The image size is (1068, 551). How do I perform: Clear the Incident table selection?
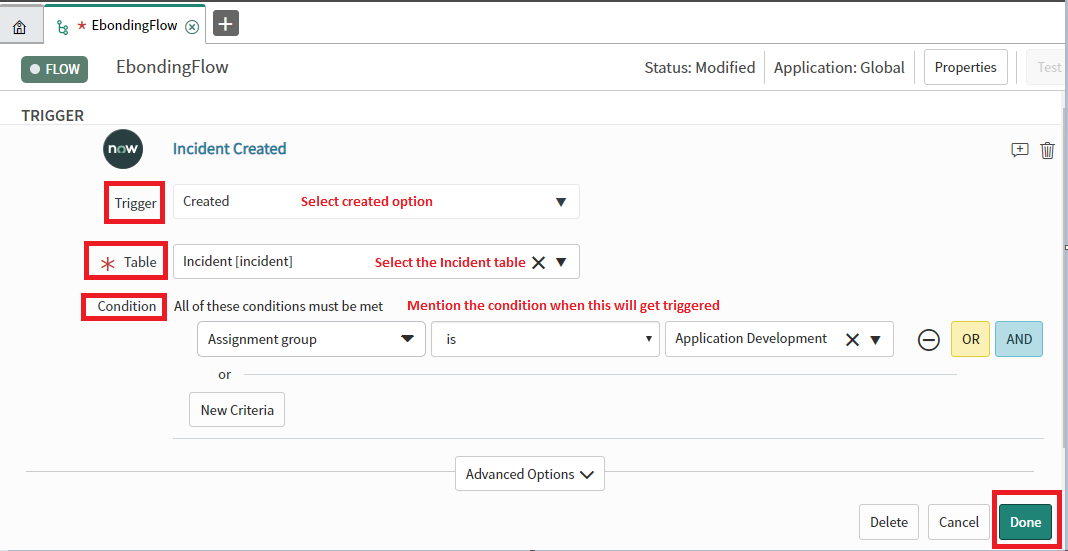coord(538,262)
